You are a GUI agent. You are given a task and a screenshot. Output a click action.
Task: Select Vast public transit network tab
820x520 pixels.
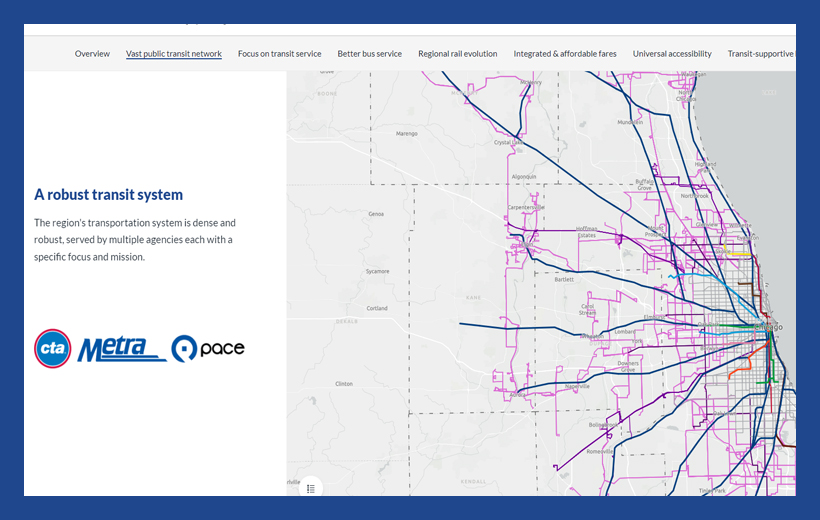pos(174,54)
